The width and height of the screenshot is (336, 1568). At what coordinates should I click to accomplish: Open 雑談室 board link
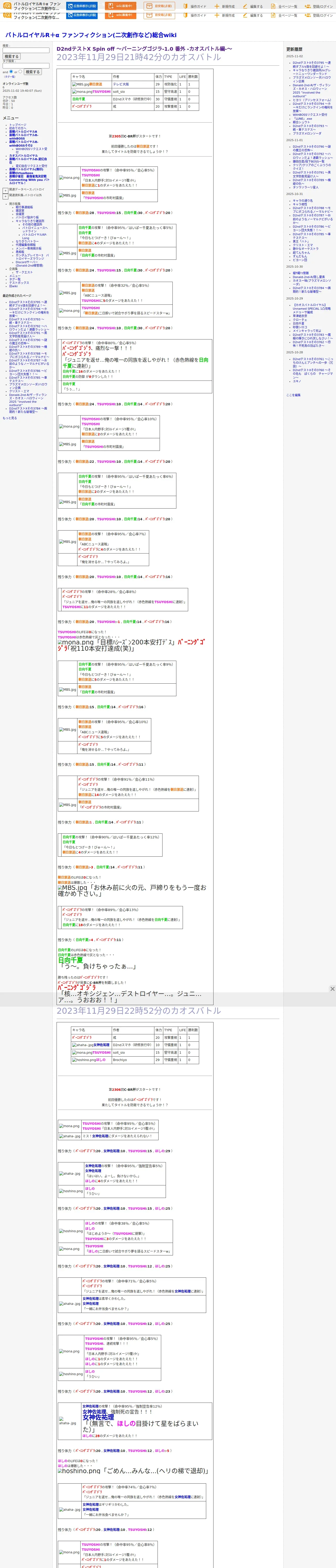coord(20,211)
